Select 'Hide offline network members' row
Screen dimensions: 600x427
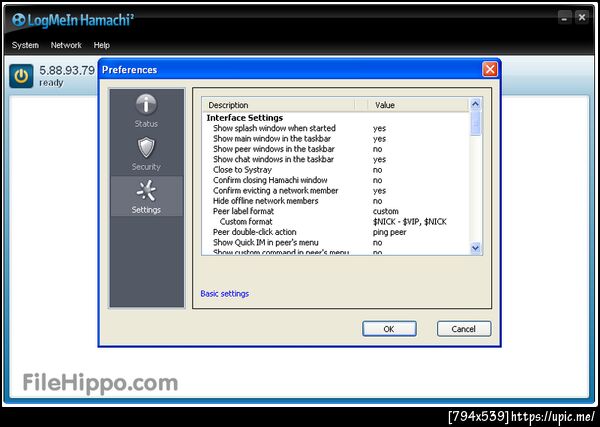[336, 201]
